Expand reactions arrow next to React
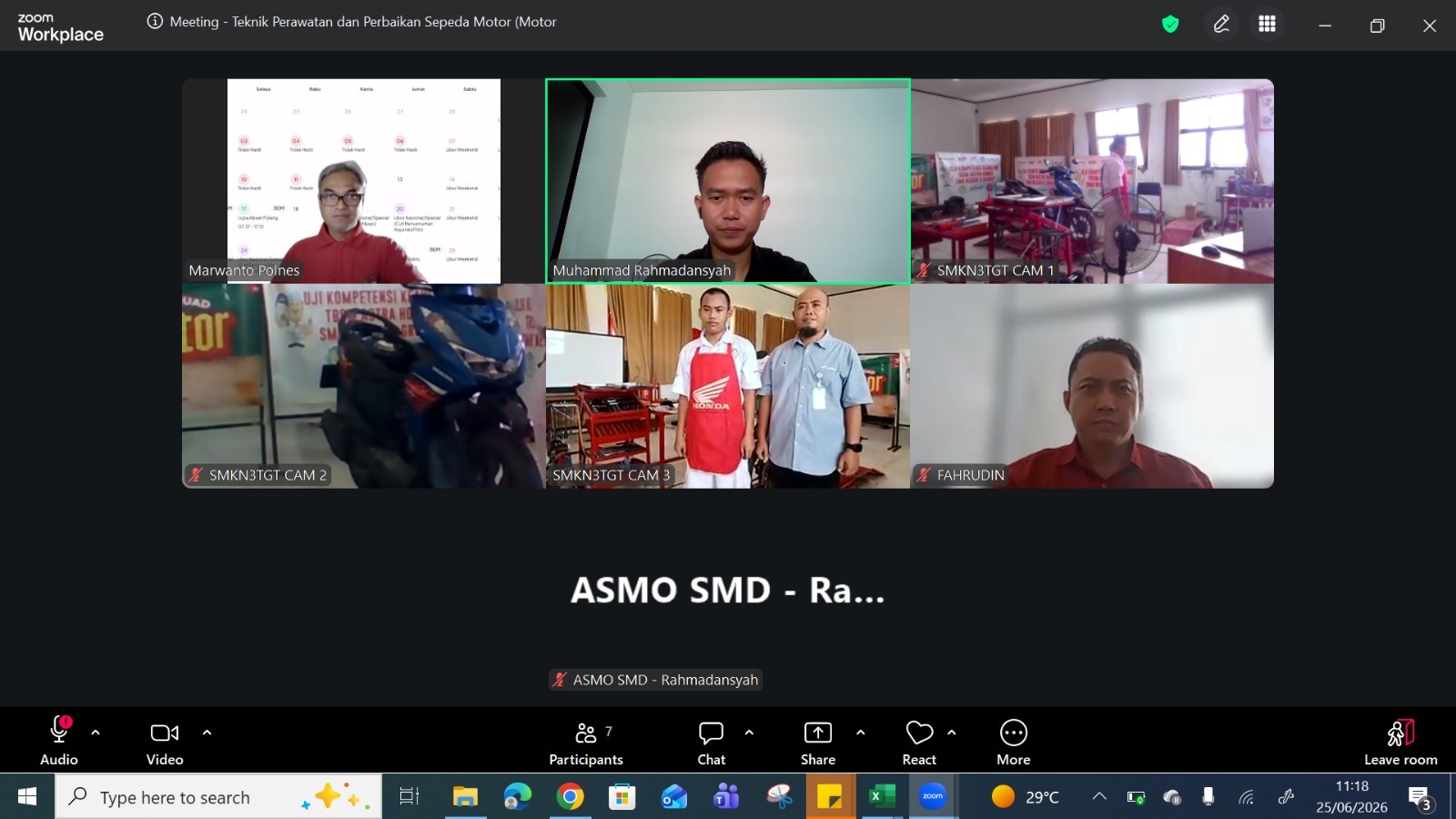The height and width of the screenshot is (819, 1456). [x=951, y=733]
